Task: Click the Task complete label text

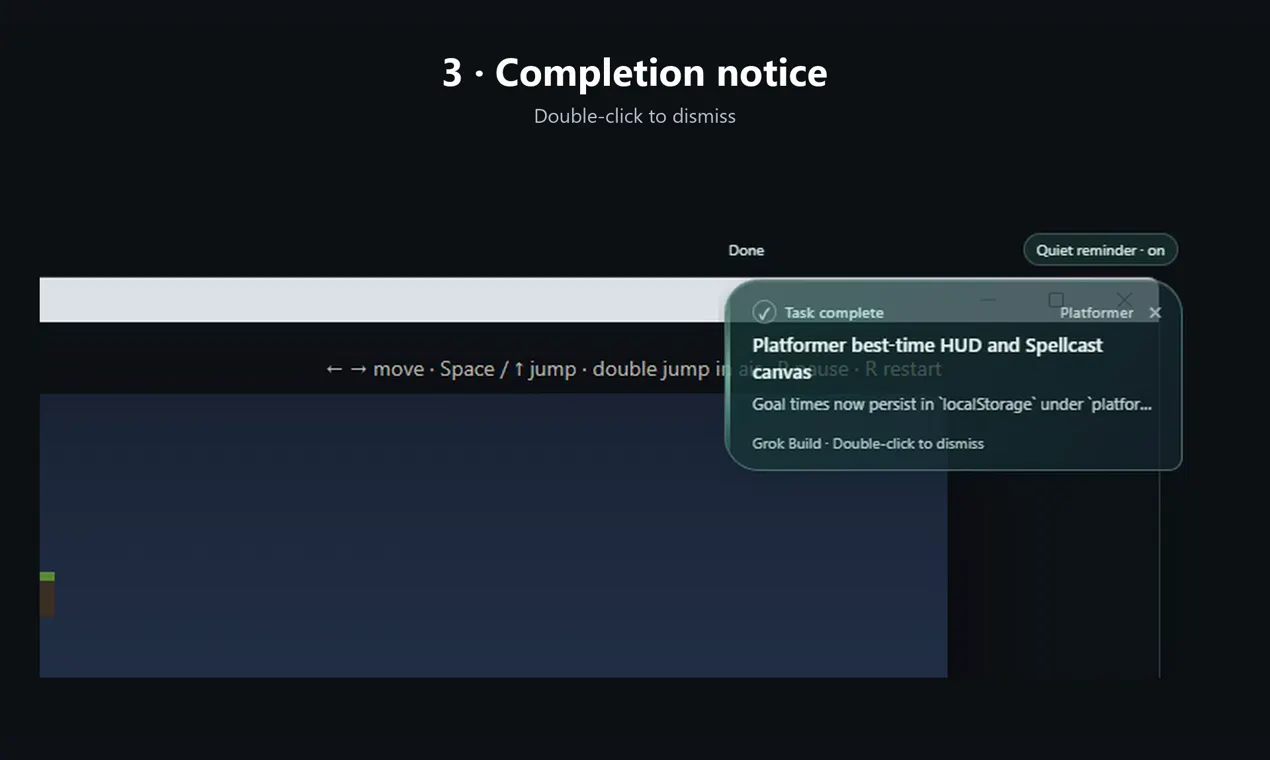Action: (x=834, y=313)
